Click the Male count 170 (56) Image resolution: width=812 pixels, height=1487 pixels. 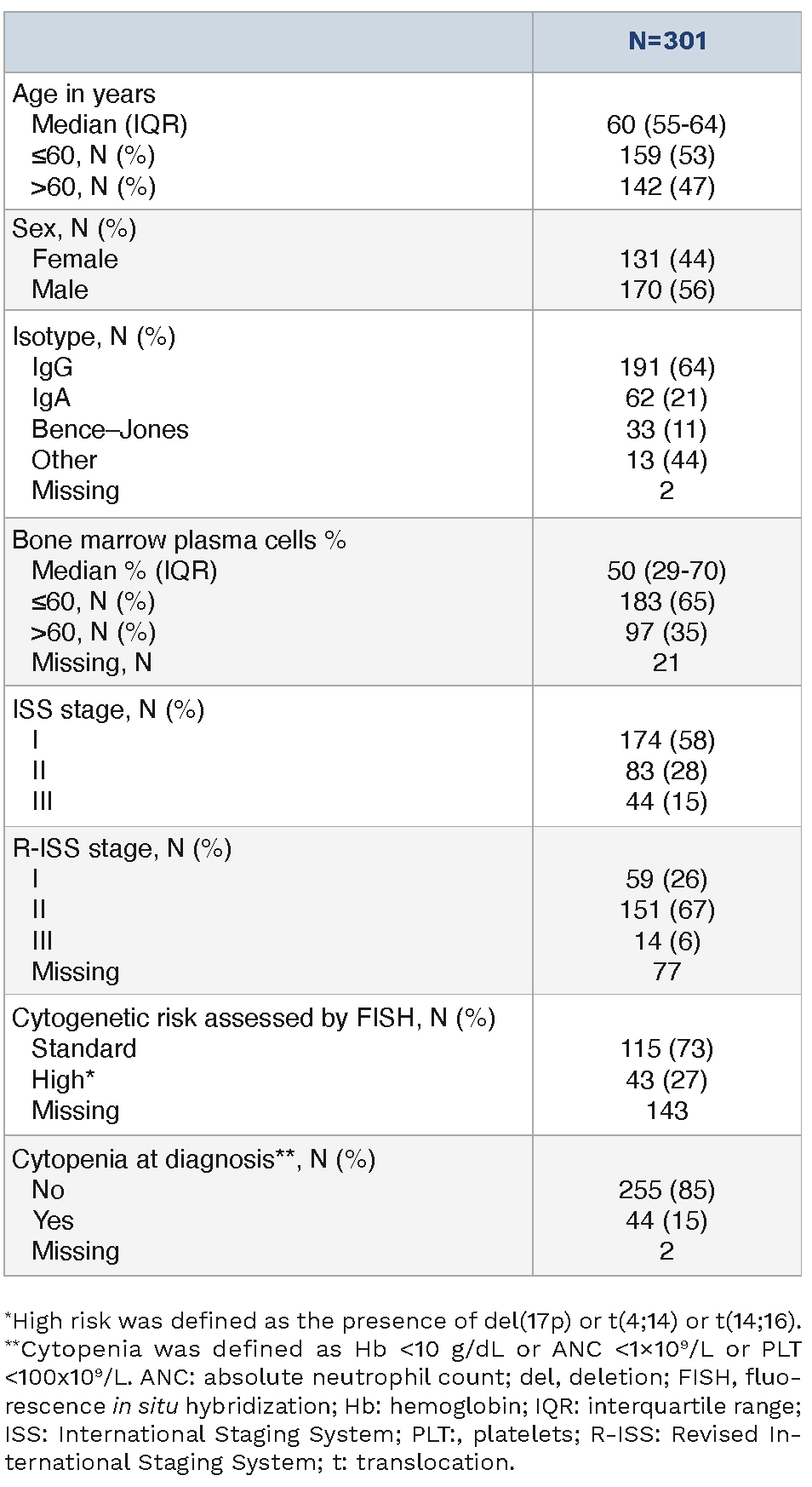[x=666, y=290]
